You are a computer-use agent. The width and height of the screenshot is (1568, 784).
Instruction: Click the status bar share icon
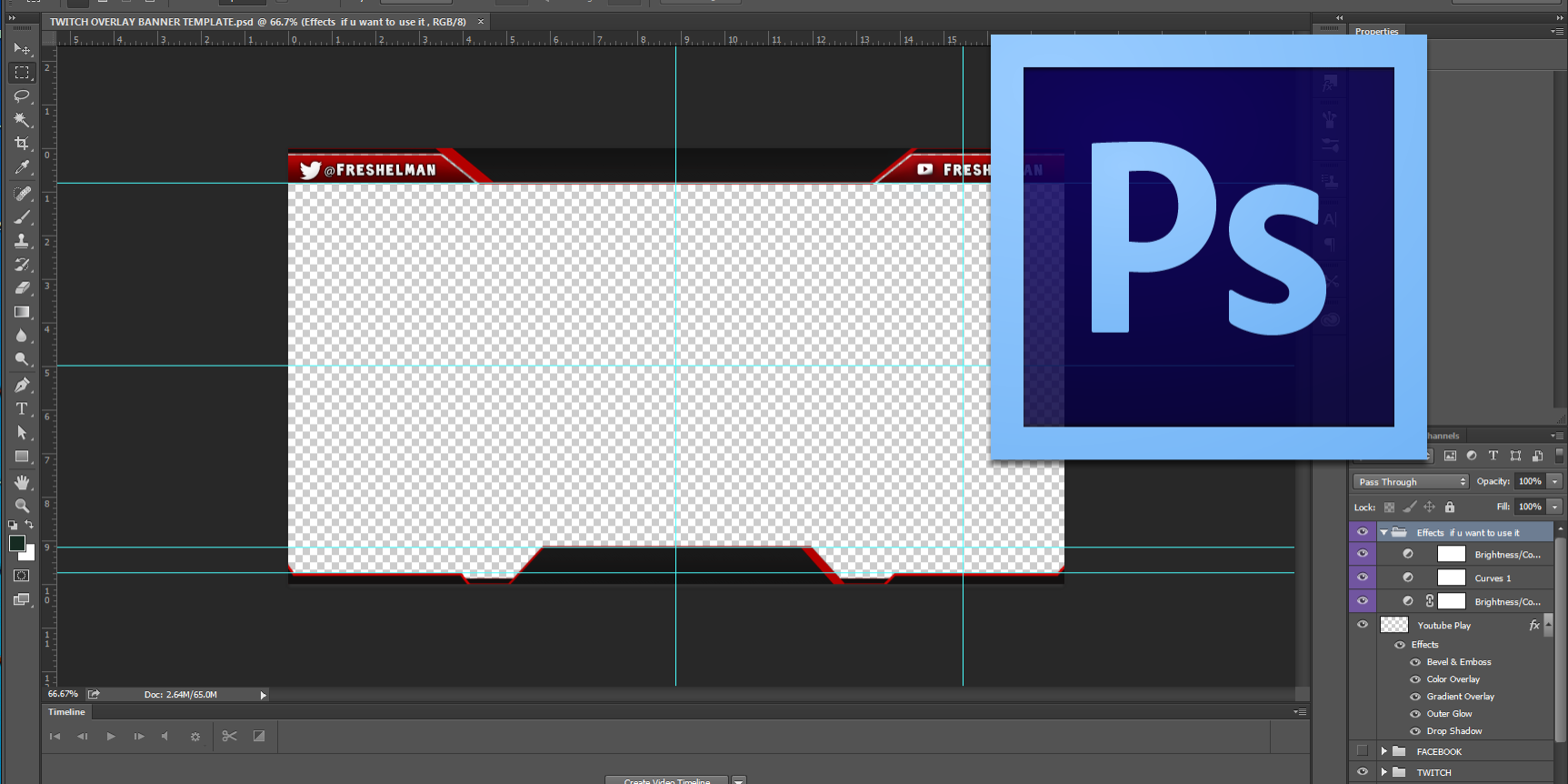[x=94, y=694]
